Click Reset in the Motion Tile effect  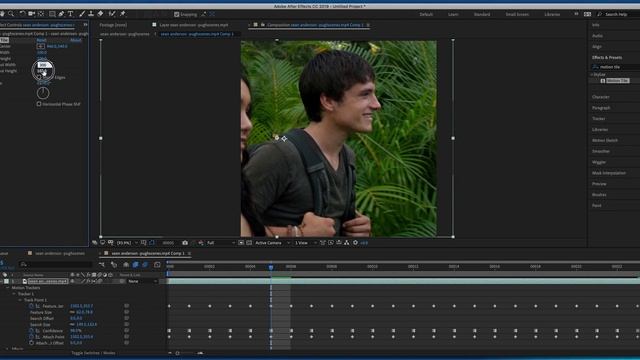(x=41, y=40)
